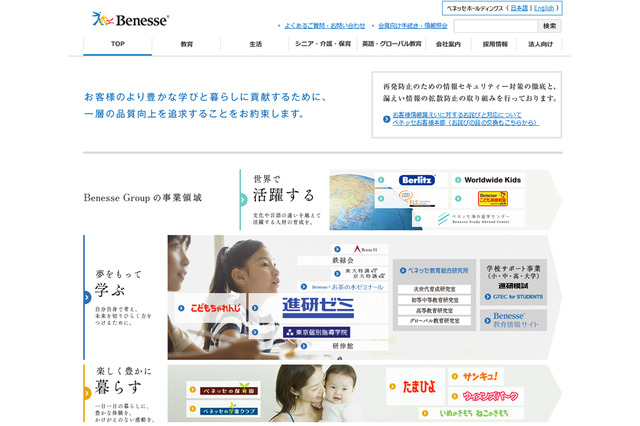Viewport: 640px width, 426px height.
Task: Select the シニア・介護・保育 tab
Action: [x=323, y=44]
